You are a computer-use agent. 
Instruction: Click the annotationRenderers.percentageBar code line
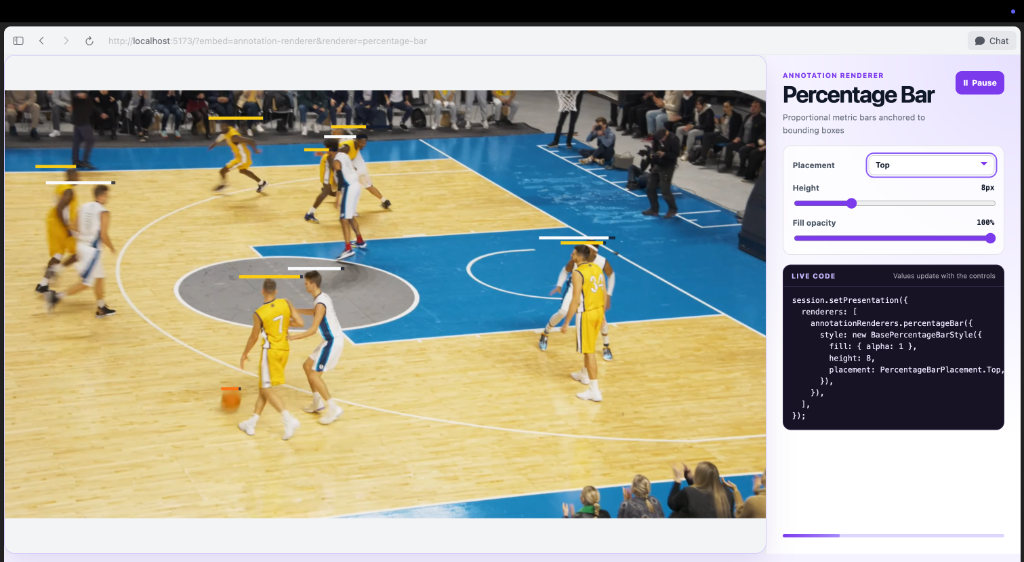[x=891, y=323]
